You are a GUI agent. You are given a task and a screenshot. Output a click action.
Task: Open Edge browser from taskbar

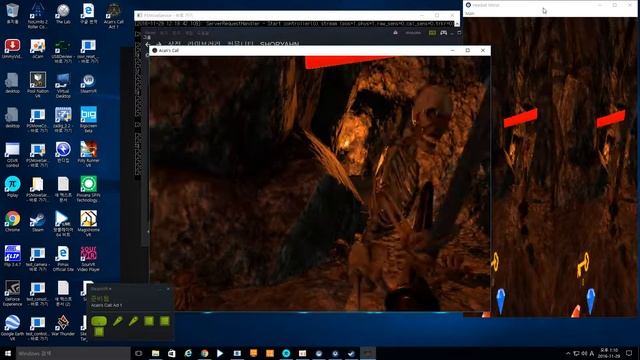pyautogui.click(x=188, y=353)
